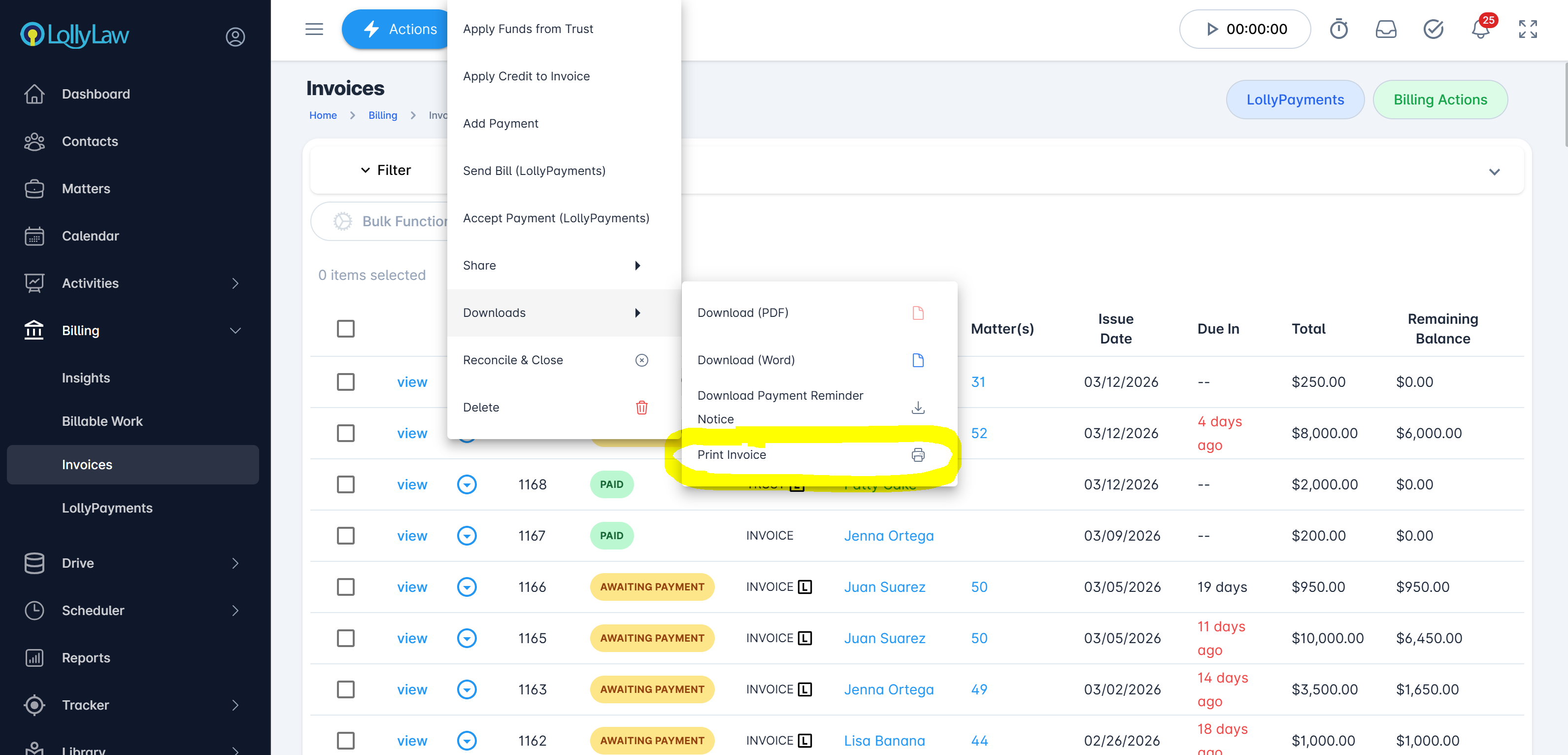This screenshot has height=755, width=1568.
Task: Select checkbox for invoice 1167 row
Action: (346, 536)
